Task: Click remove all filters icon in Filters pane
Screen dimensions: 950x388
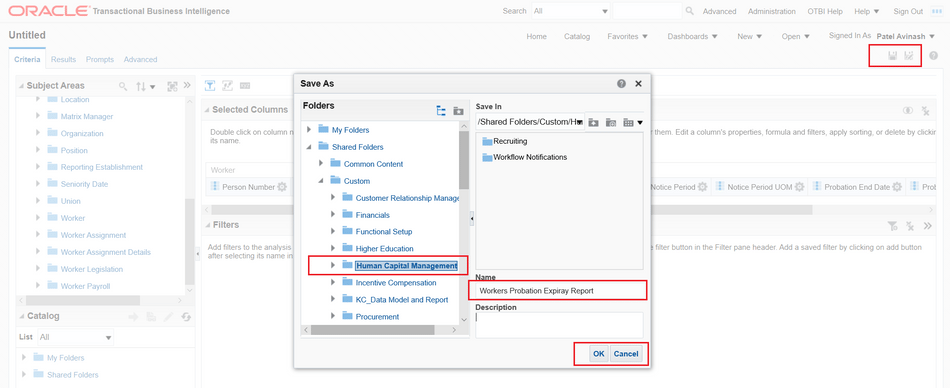Action: [x=909, y=226]
